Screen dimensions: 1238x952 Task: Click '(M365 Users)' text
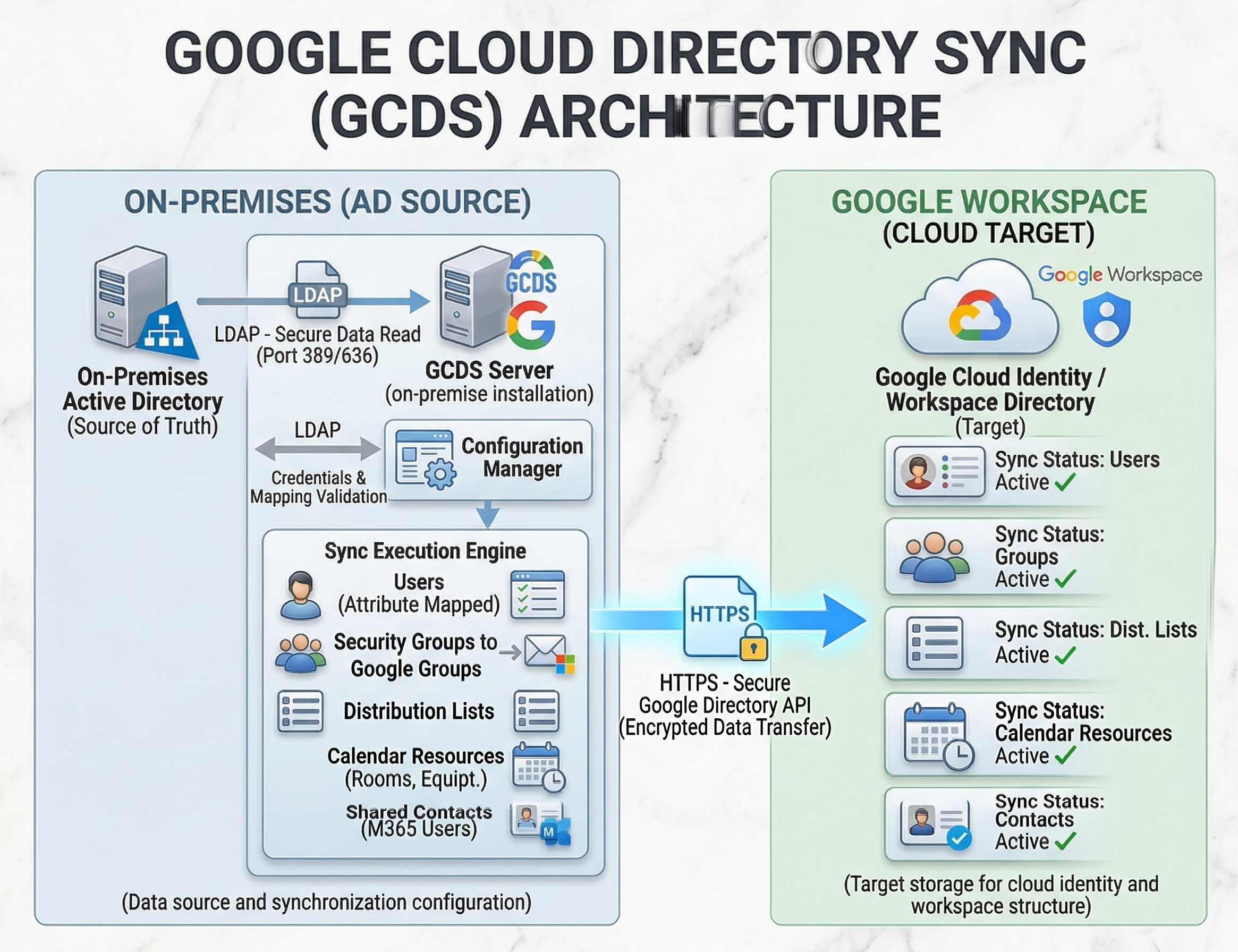[419, 829]
